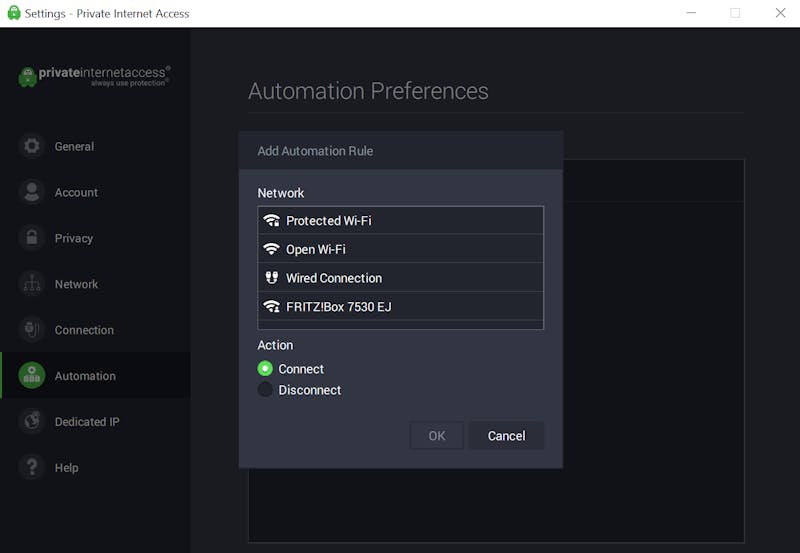This screenshot has width=800, height=553.
Task: Close the Settings window
Action: click(780, 13)
